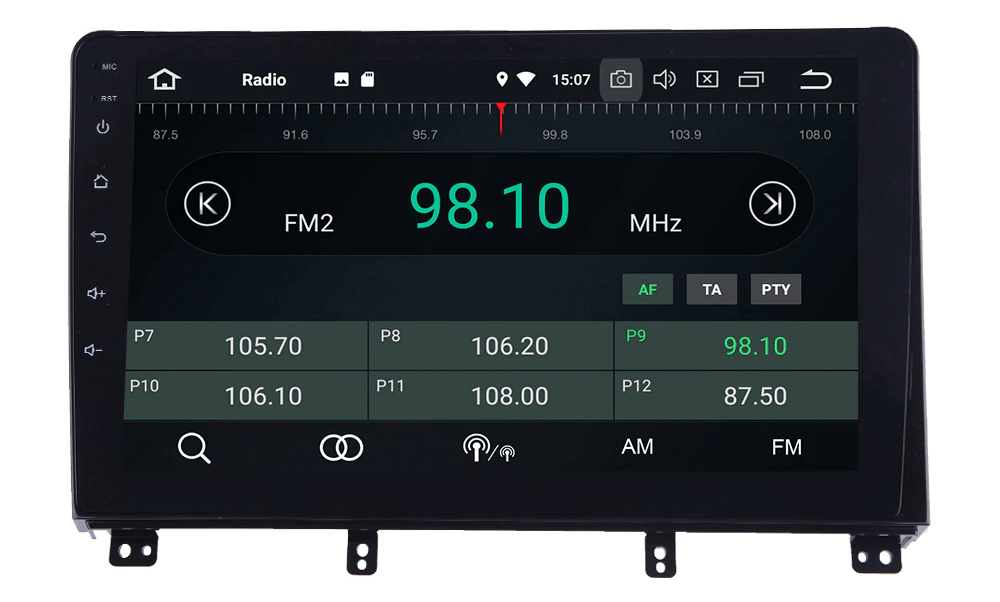Switch to AM band
The width and height of the screenshot is (1000, 602).
(x=637, y=447)
